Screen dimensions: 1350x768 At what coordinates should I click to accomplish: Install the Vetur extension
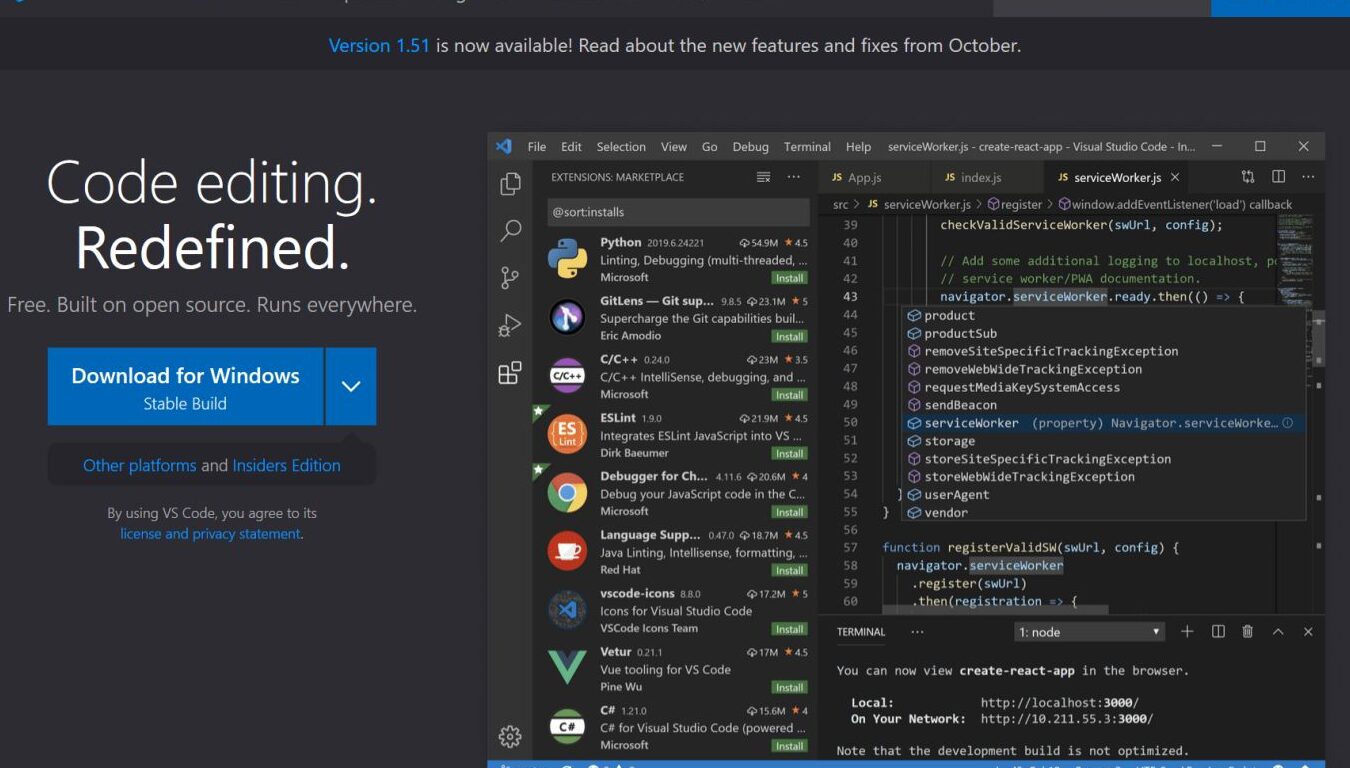click(x=790, y=687)
